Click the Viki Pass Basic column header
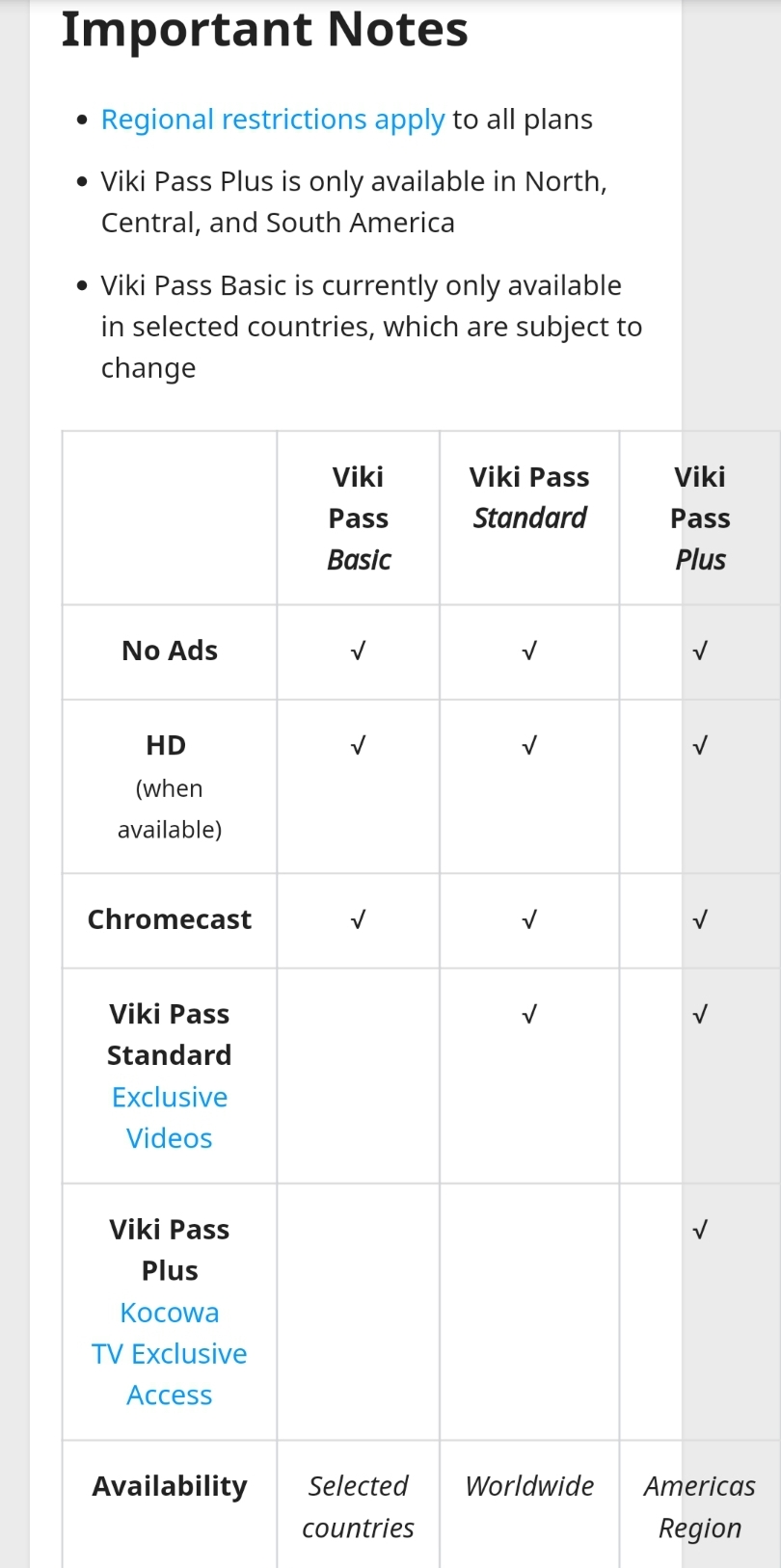 tap(359, 518)
